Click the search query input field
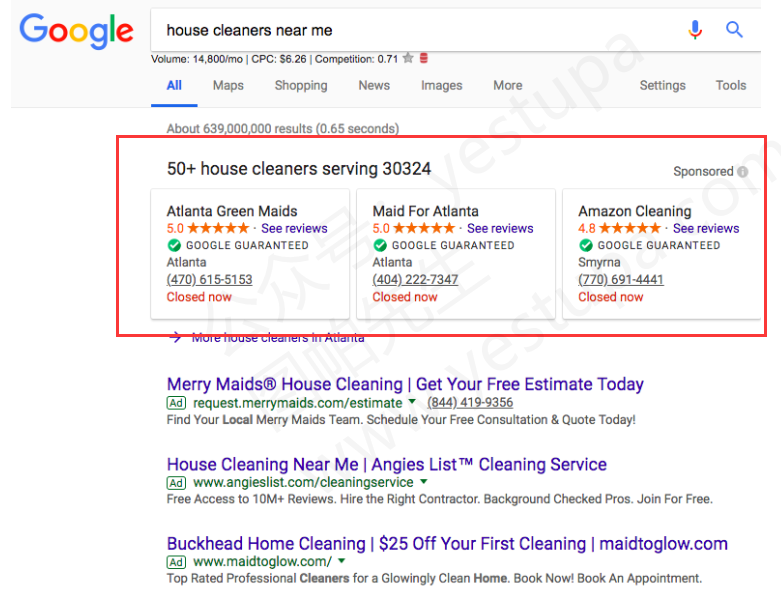 pos(418,30)
